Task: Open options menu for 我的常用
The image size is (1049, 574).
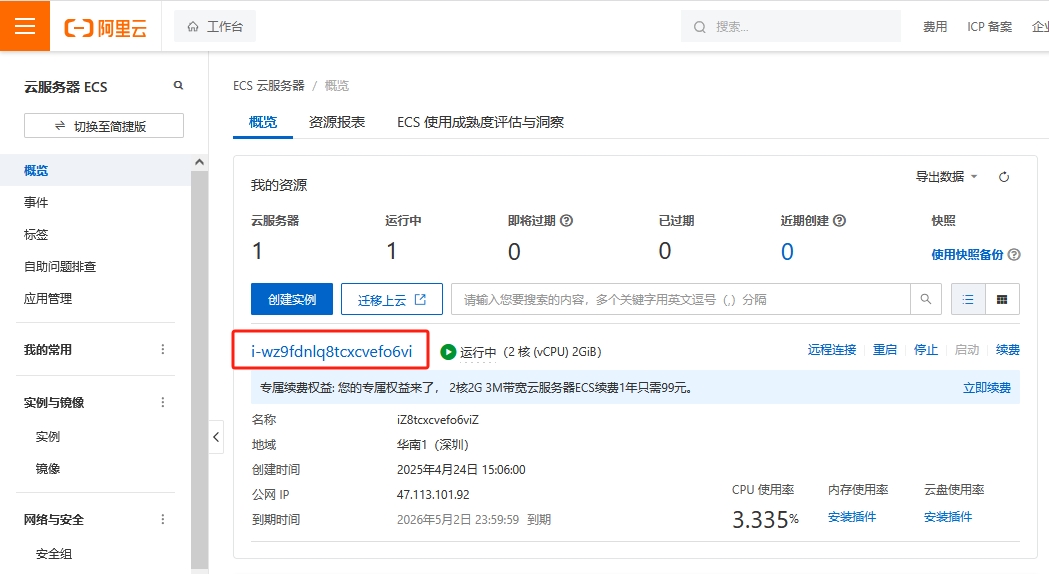Action: click(163, 349)
